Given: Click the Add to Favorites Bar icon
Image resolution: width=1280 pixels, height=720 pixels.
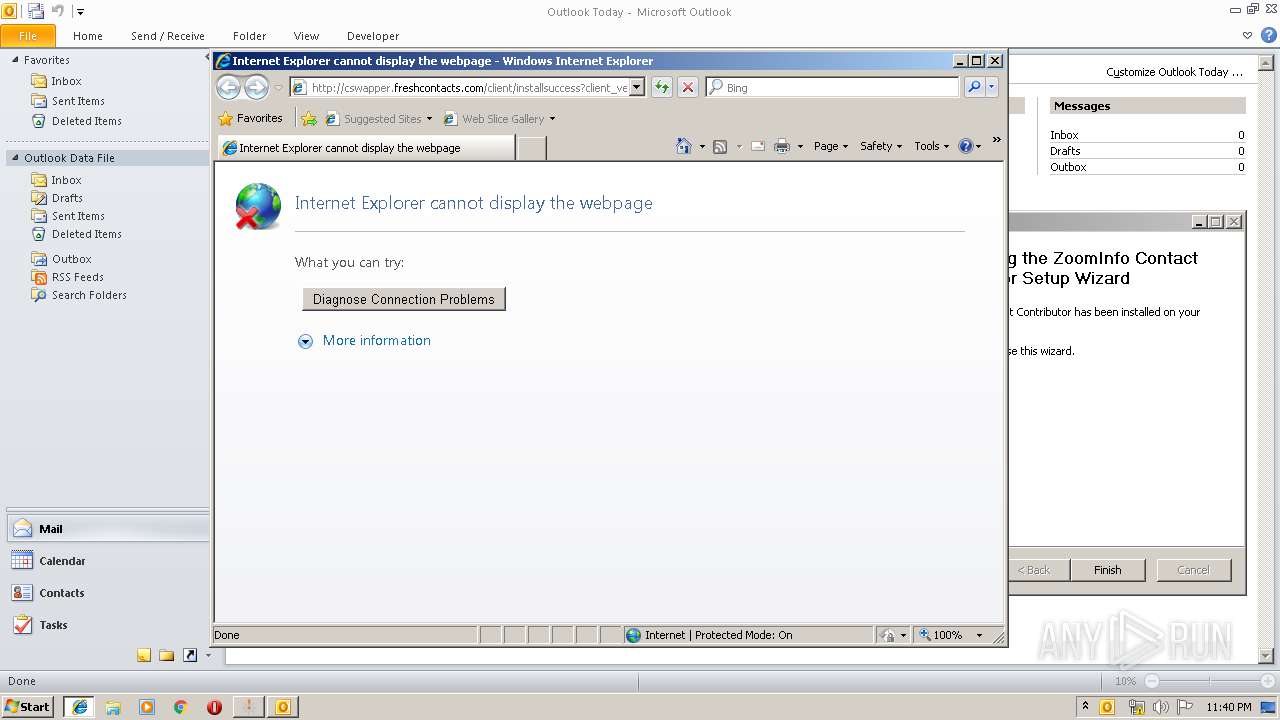Looking at the screenshot, I should (309, 119).
